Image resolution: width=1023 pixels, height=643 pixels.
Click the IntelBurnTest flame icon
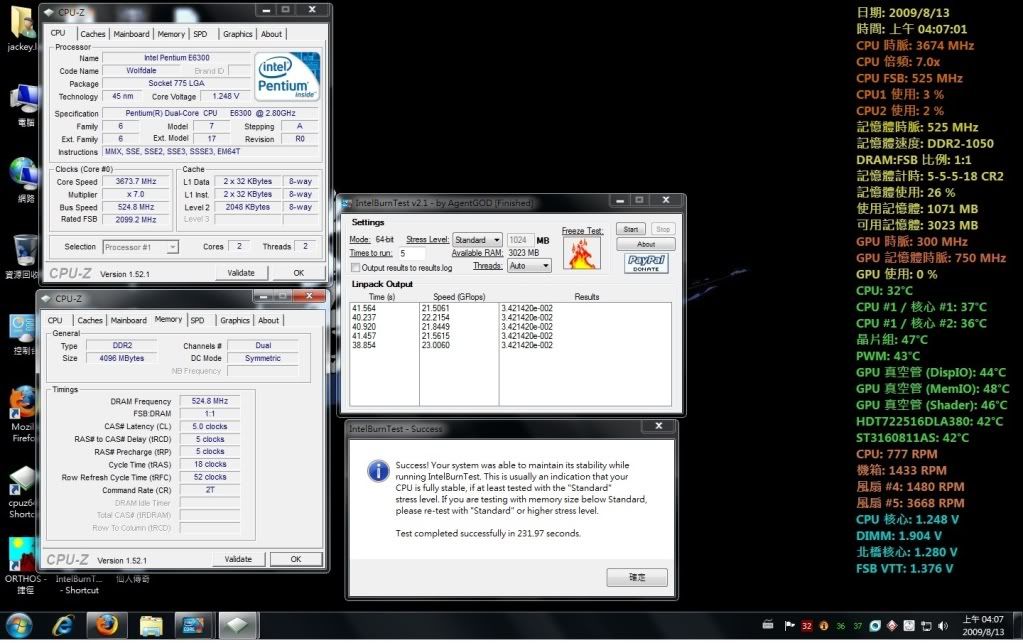[582, 253]
